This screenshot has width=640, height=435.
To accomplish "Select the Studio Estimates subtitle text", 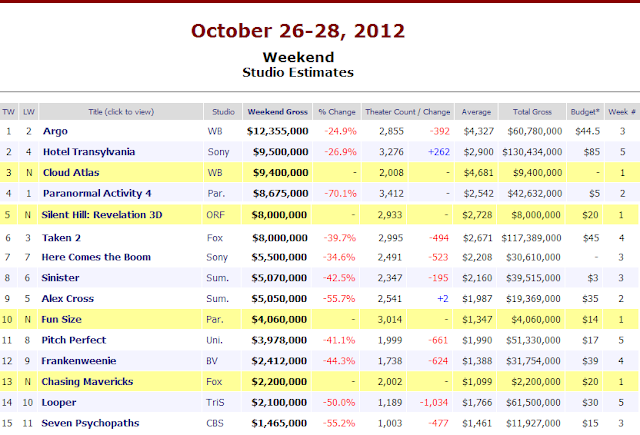I will (x=298, y=72).
